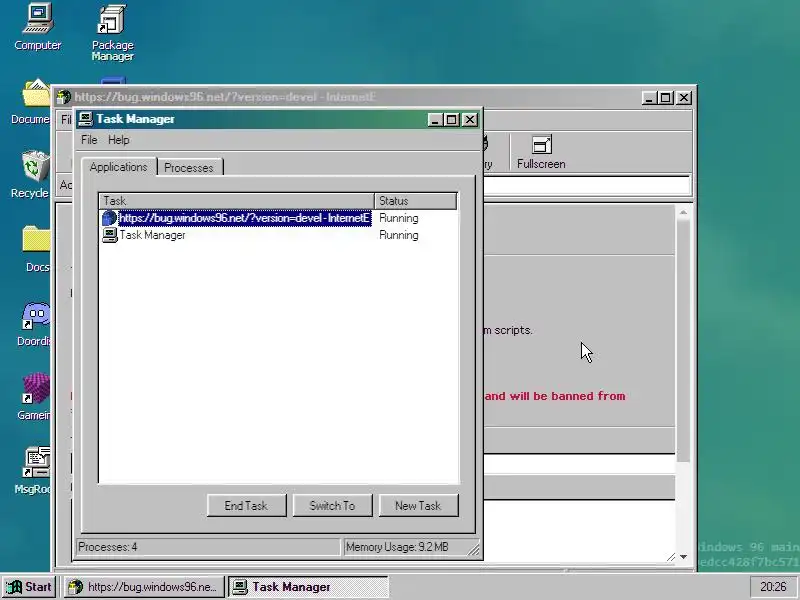800x600 pixels.
Task: Click the Task Manager taskbar button
Action: point(308,587)
